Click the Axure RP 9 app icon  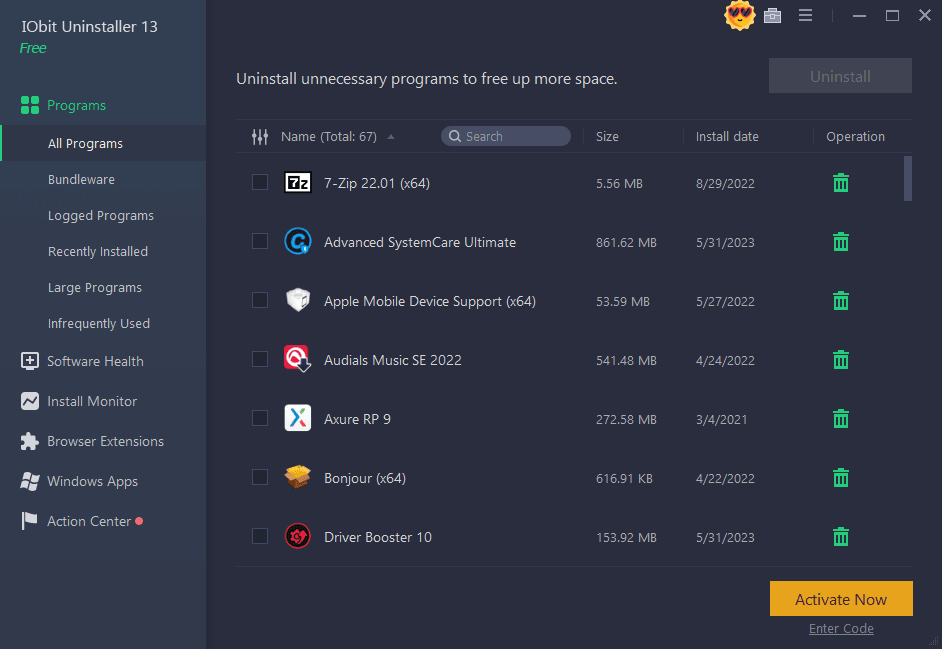click(x=298, y=419)
